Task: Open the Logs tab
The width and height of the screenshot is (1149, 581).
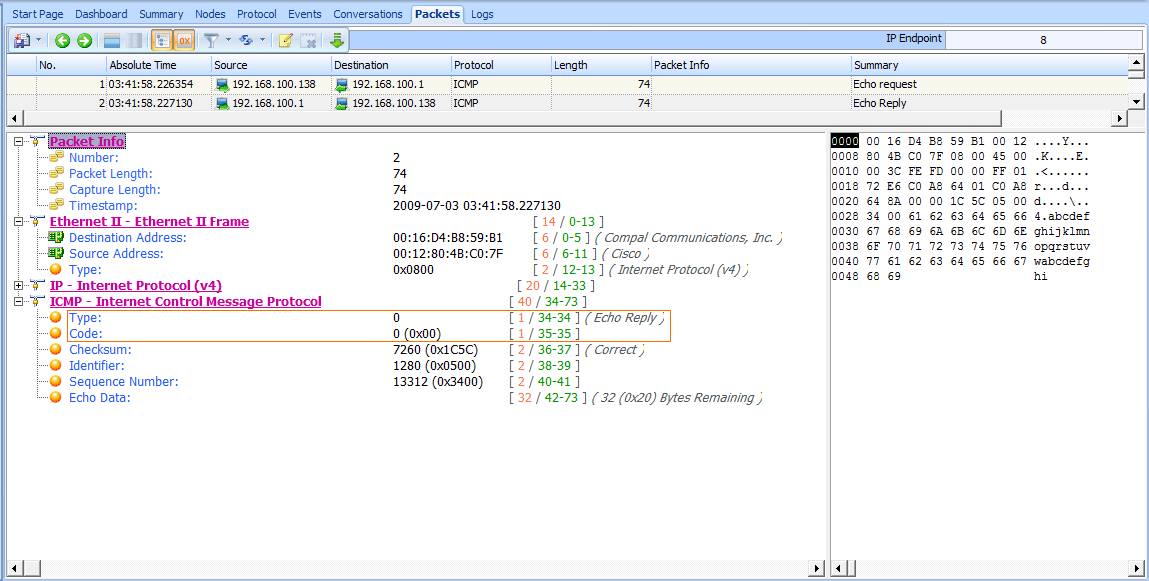Action: coord(482,14)
